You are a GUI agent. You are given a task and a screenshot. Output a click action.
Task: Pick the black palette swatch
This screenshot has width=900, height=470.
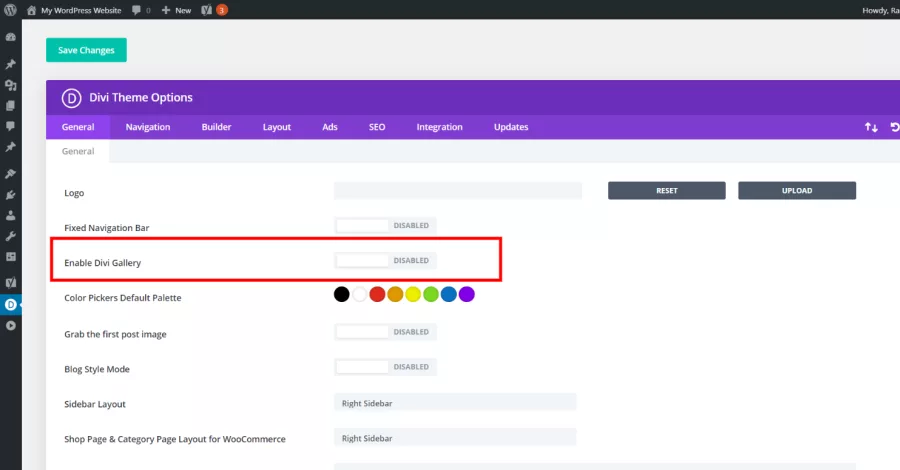[x=342, y=294]
